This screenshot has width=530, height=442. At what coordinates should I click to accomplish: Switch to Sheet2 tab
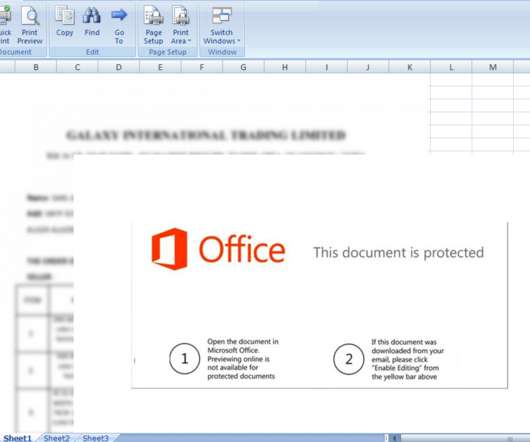(56, 438)
